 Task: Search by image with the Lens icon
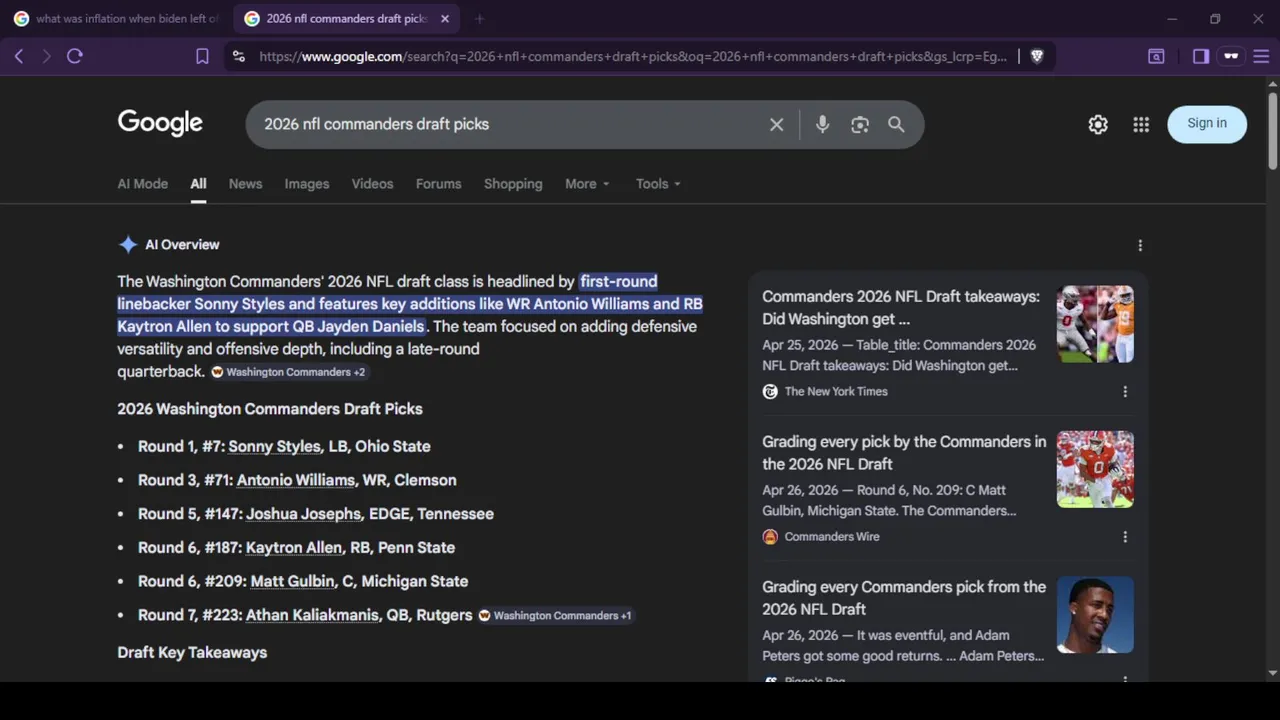click(860, 125)
